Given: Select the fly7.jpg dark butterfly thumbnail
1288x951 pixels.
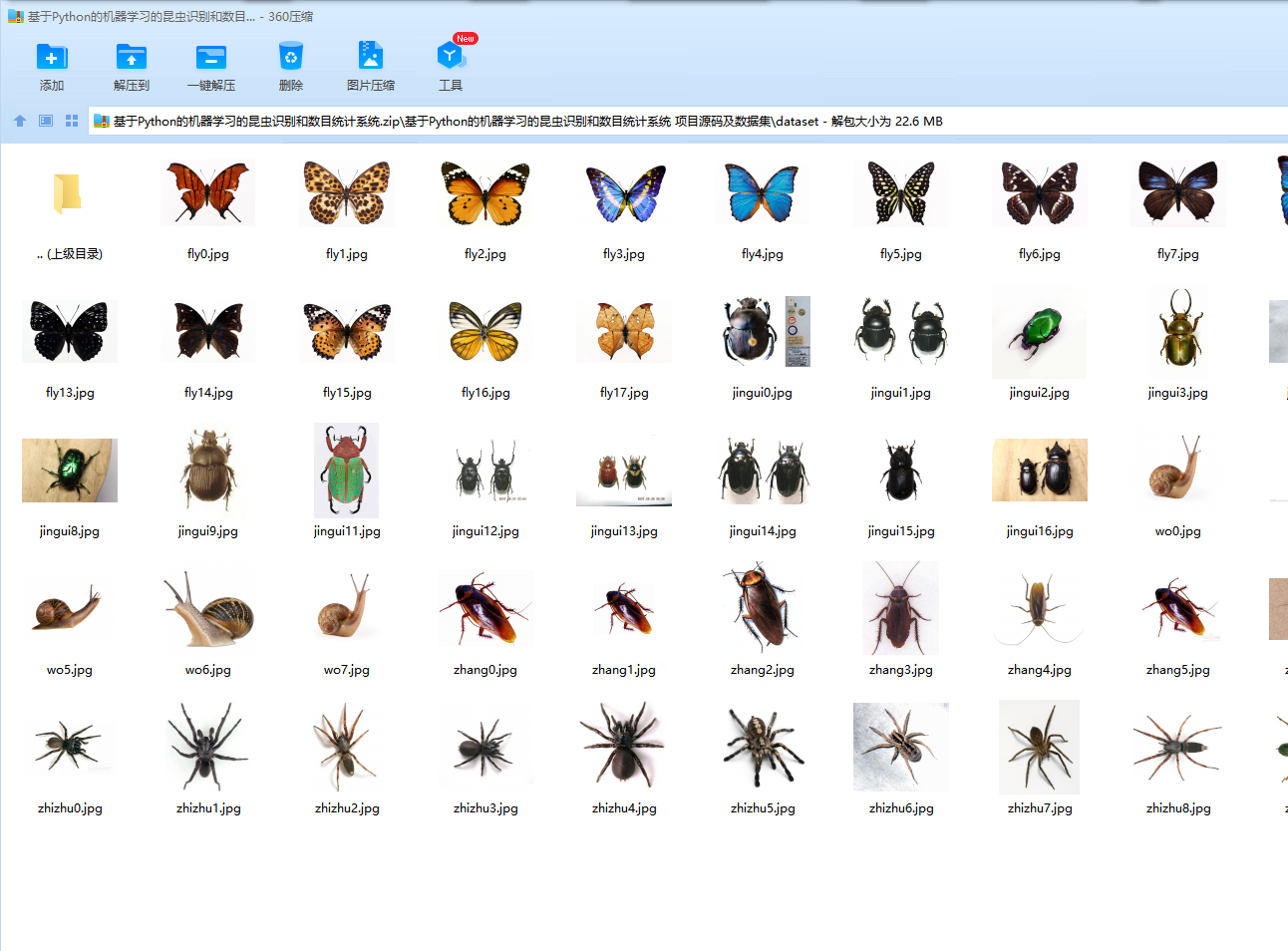Looking at the screenshot, I should (1178, 193).
